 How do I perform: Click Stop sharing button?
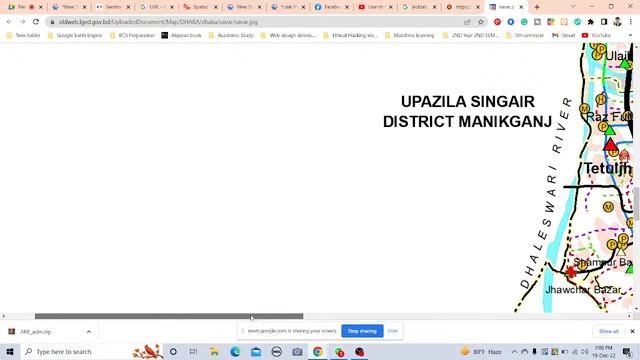(362, 331)
